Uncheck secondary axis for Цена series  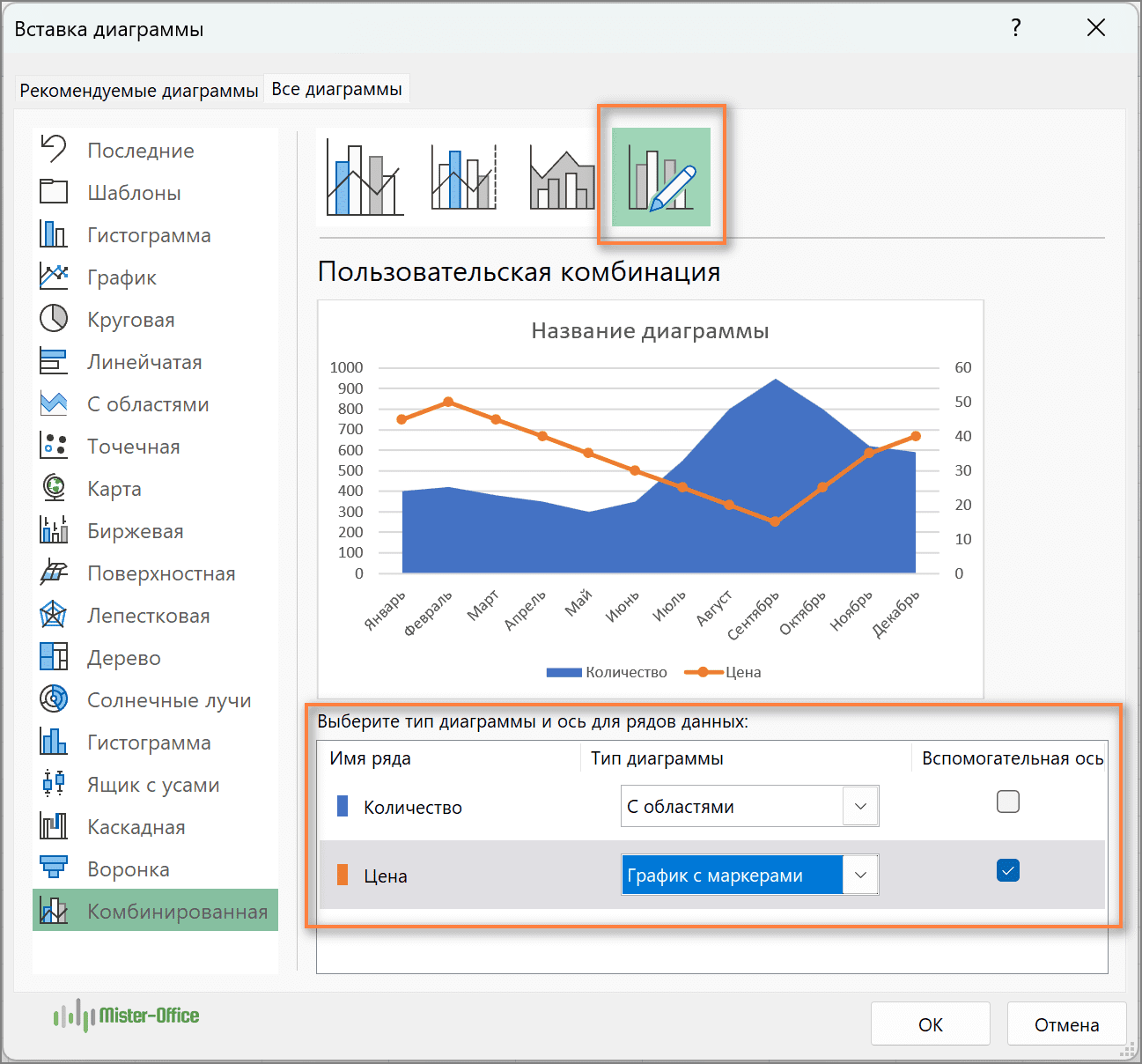point(1007,870)
